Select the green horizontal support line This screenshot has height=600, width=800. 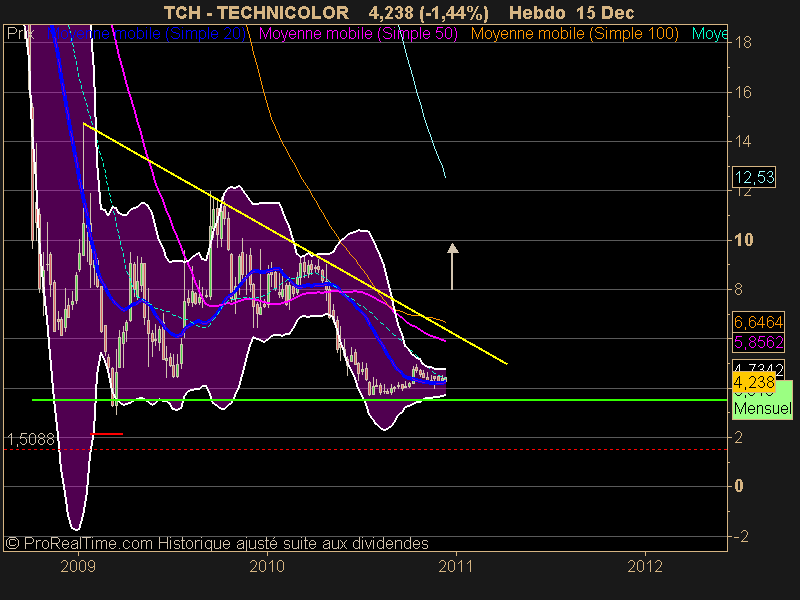point(380,400)
